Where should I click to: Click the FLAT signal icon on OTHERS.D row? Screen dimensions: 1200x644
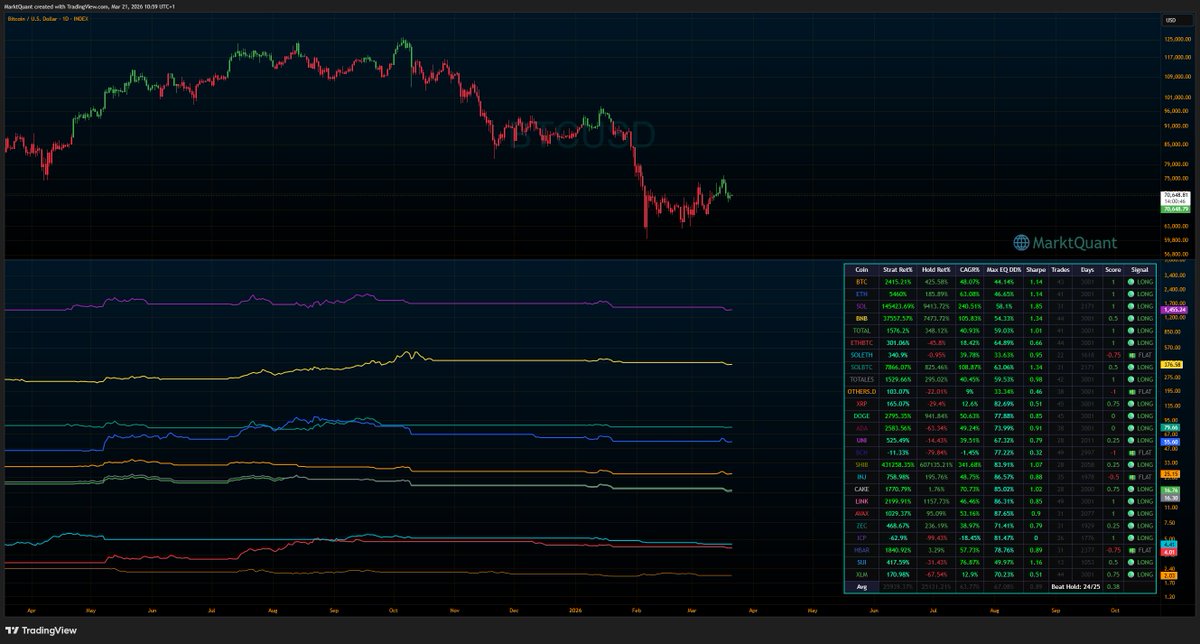pyautogui.click(x=1132, y=390)
